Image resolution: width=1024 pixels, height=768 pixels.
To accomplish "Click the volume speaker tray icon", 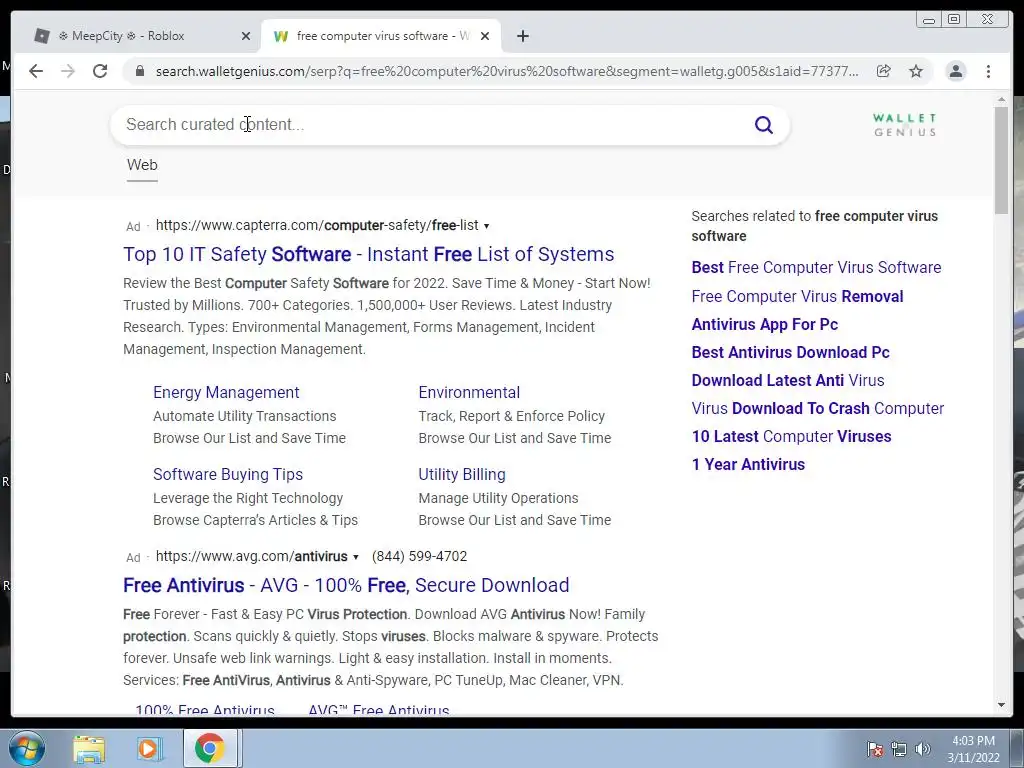I will pos(922,749).
